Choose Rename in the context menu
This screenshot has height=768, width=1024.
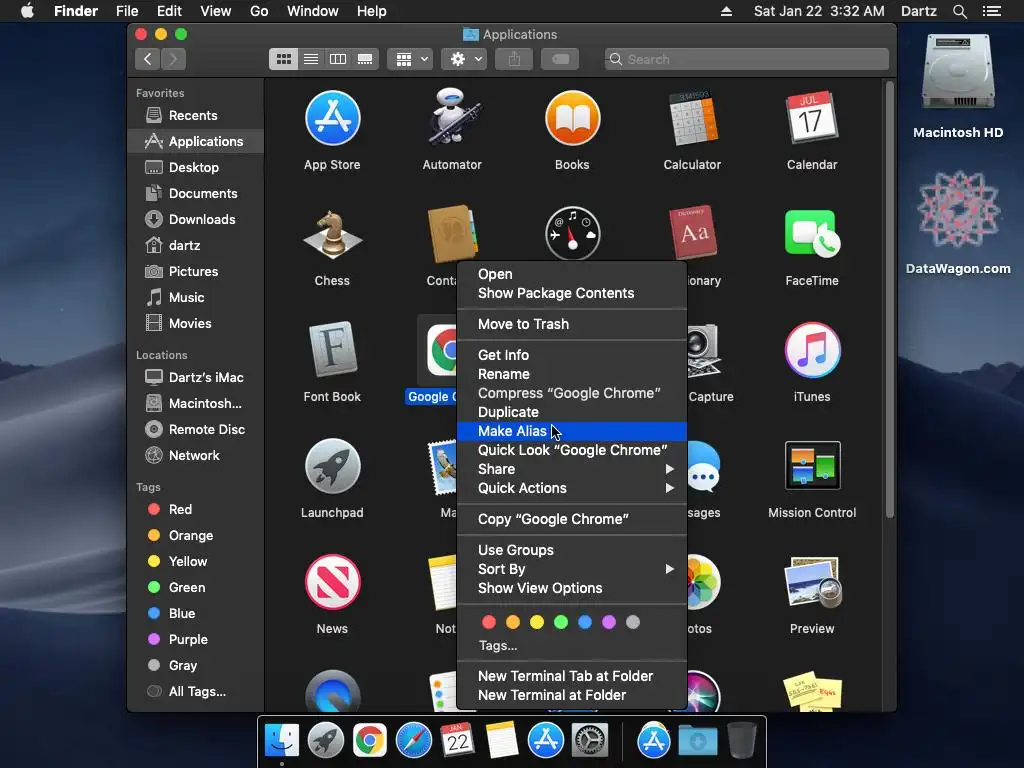coord(572,374)
